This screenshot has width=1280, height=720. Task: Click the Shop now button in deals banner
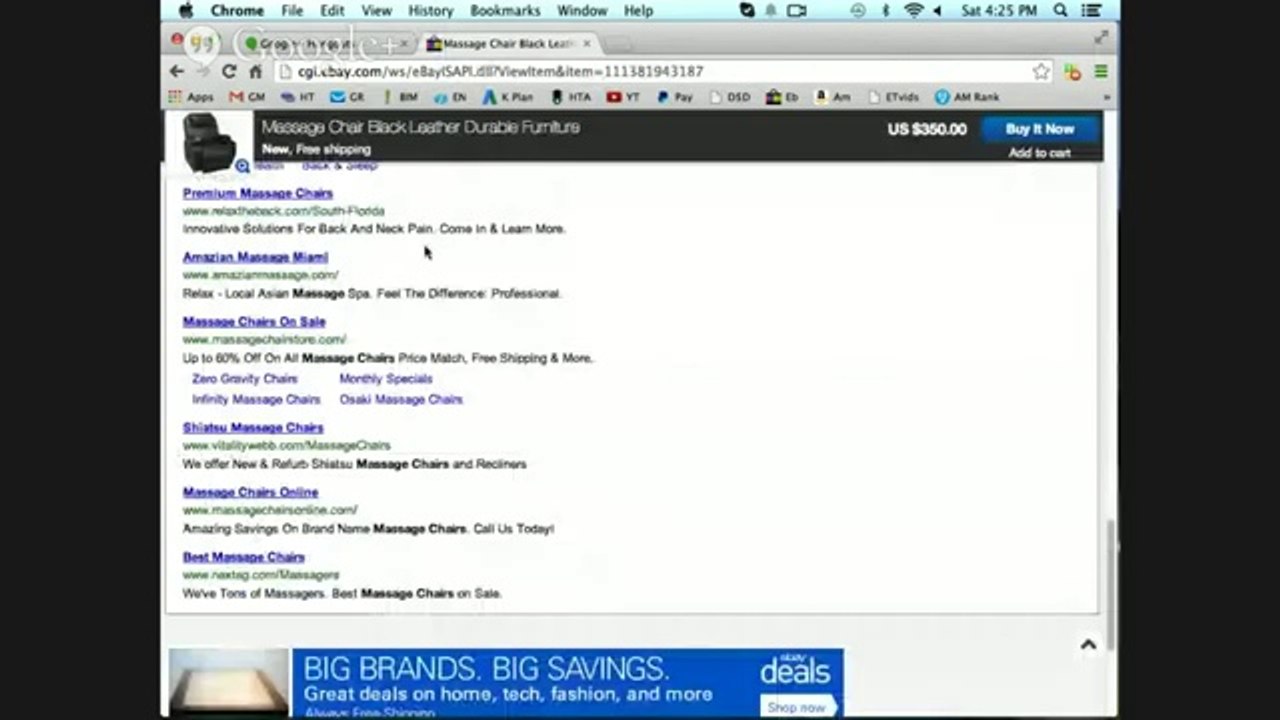pos(797,707)
